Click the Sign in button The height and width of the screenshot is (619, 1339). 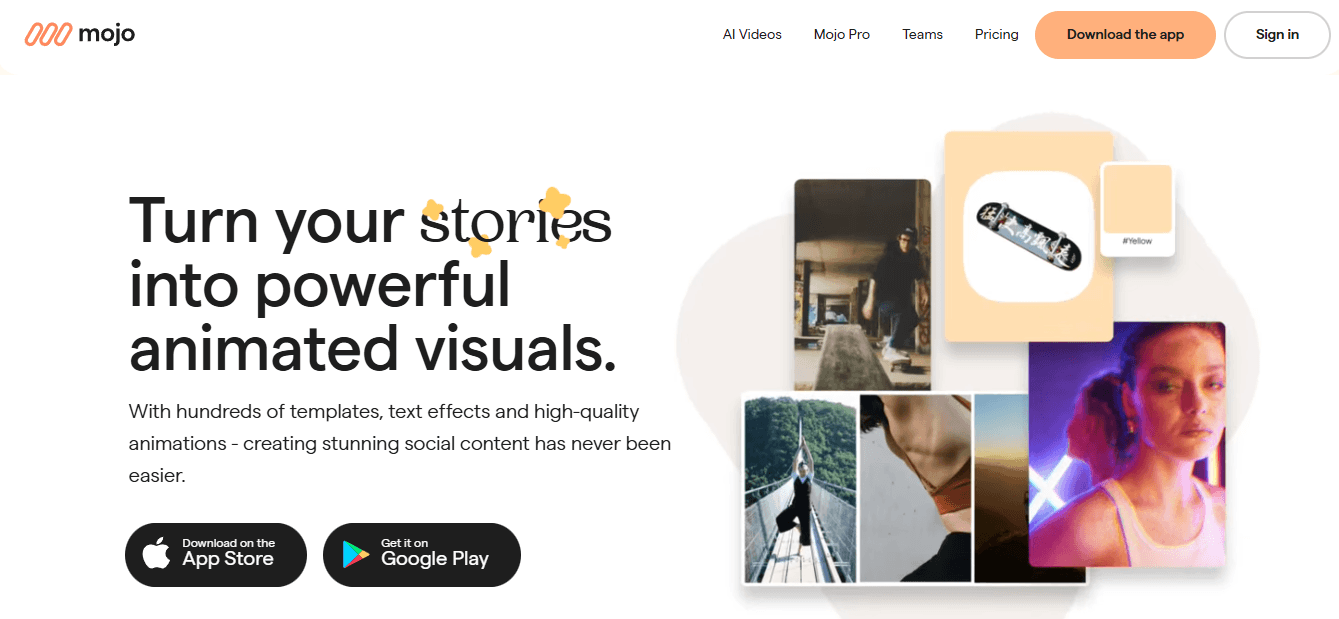(x=1277, y=35)
